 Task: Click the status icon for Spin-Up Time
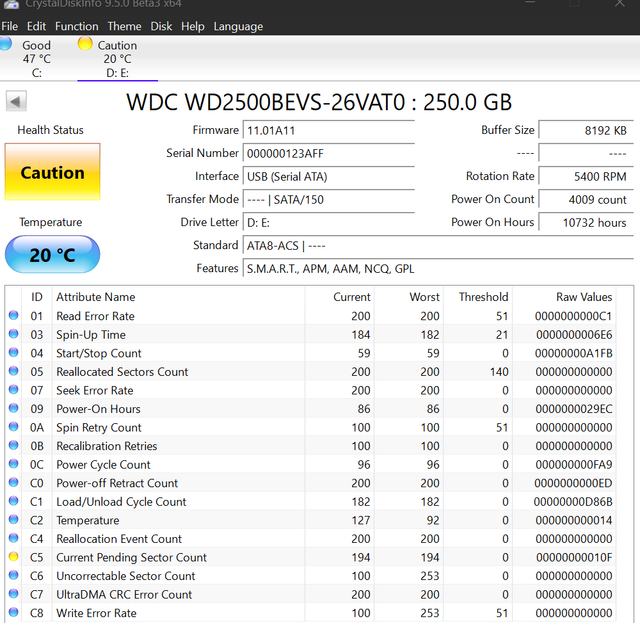pyautogui.click(x=13, y=334)
